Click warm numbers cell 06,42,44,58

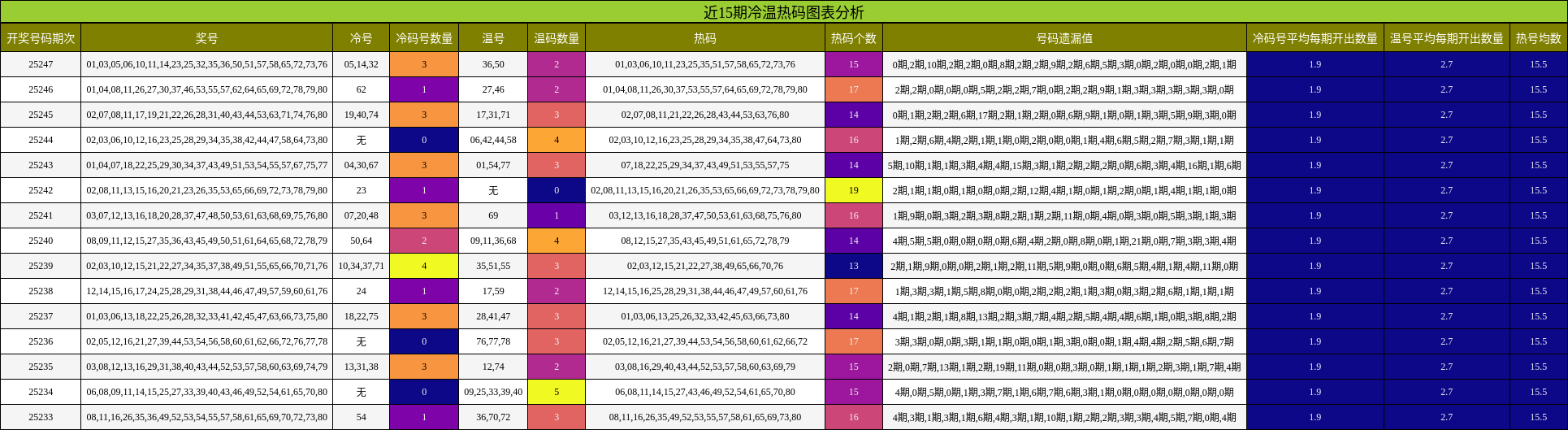tap(493, 140)
